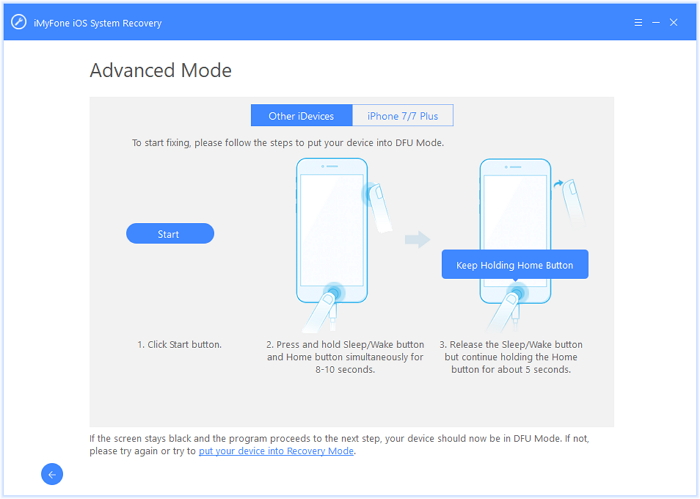Click the iMyFone wrench logo icon
Image resolution: width=700 pixels, height=499 pixels.
click(18, 22)
